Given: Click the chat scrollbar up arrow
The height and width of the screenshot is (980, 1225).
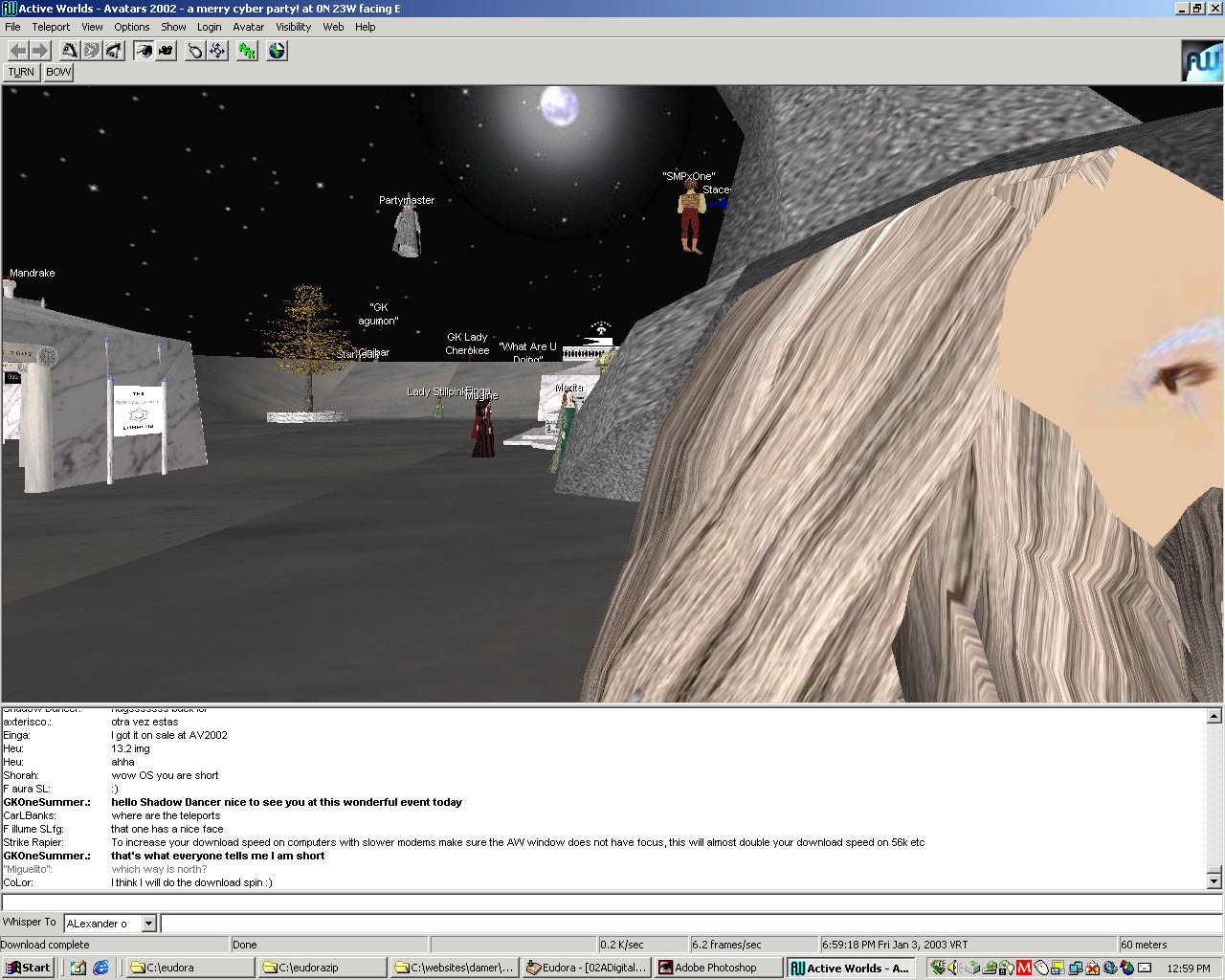Looking at the screenshot, I should [x=1214, y=716].
